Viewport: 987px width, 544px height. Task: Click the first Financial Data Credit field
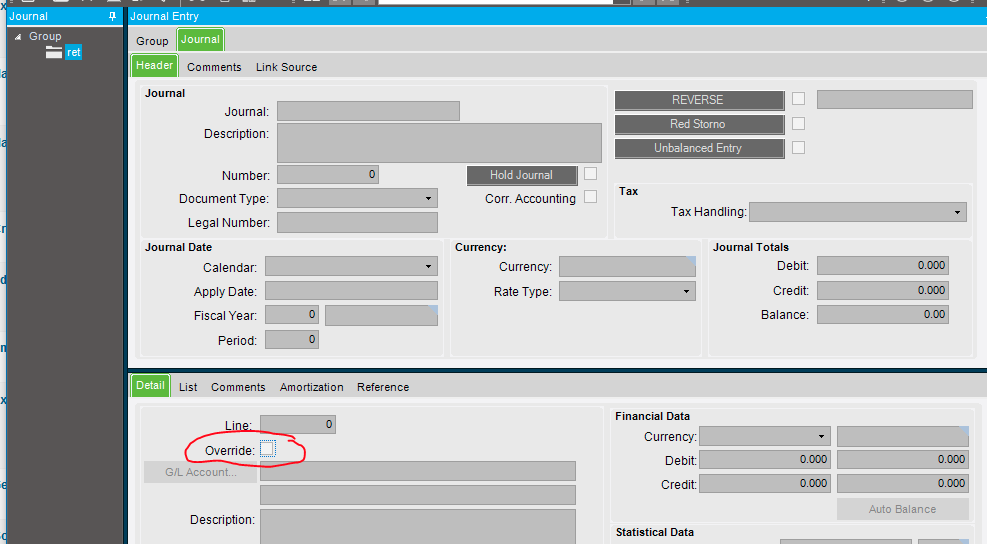pyautogui.click(x=765, y=484)
